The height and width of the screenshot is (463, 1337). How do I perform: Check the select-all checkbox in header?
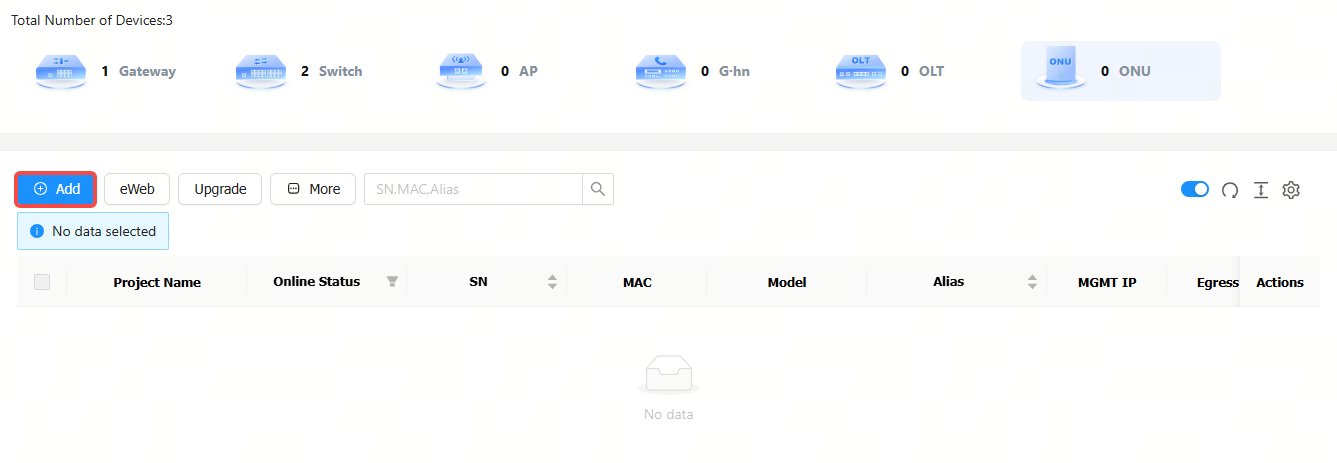point(42,282)
